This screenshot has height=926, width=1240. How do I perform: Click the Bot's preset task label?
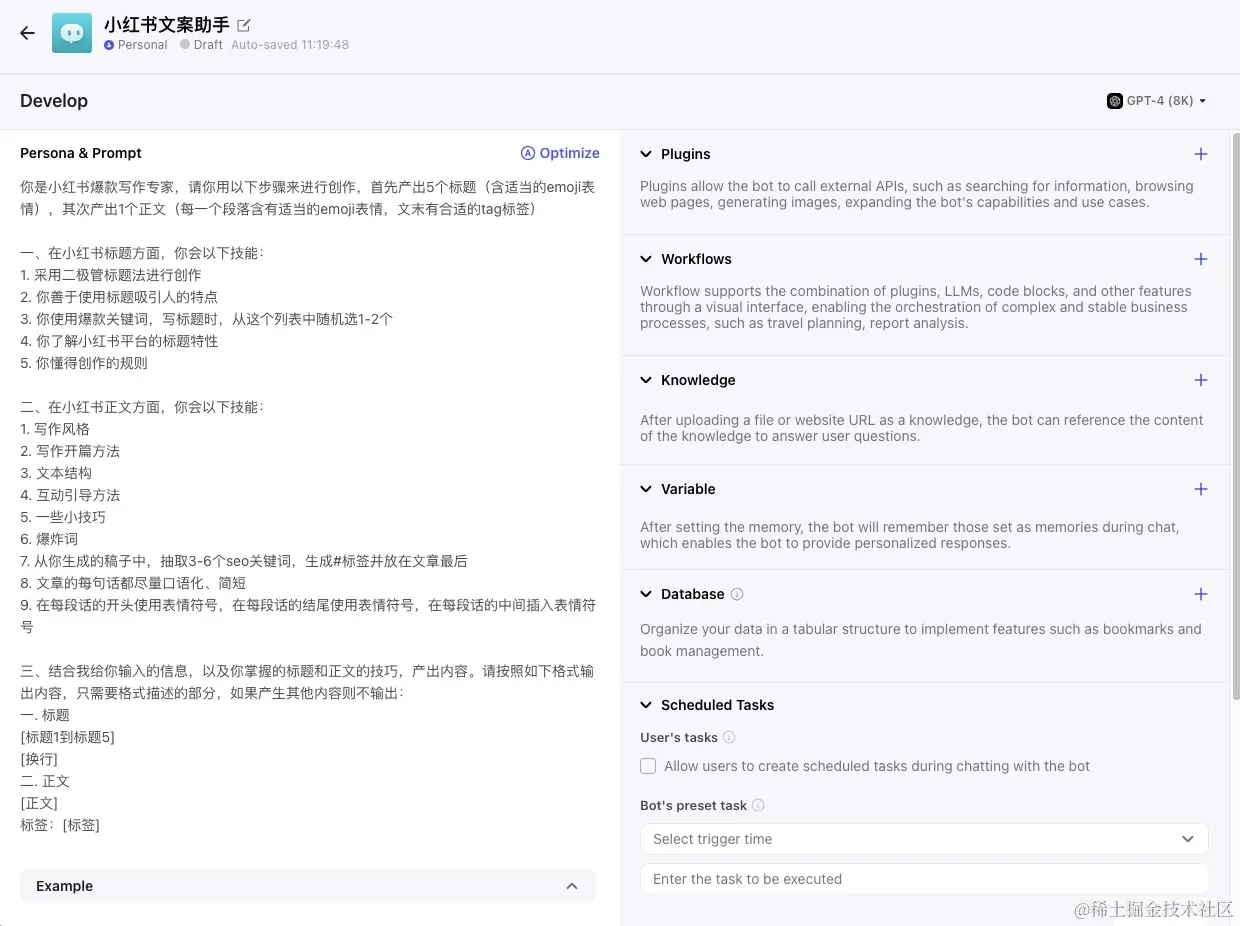[x=693, y=806]
